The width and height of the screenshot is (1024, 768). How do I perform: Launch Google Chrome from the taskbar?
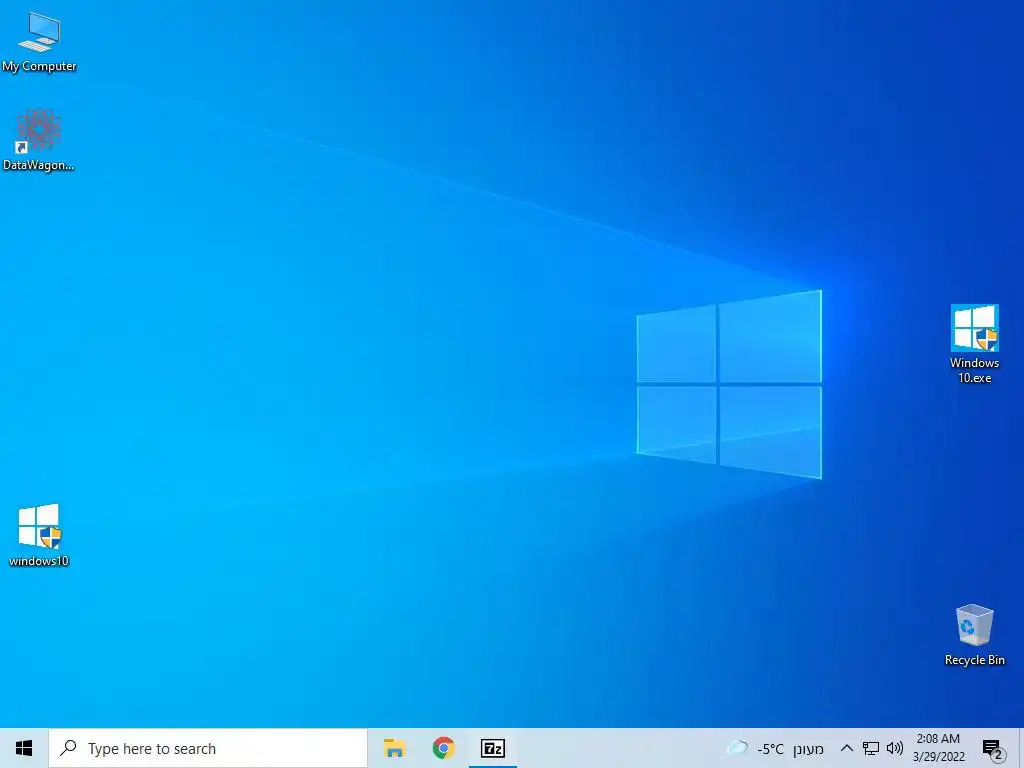[x=443, y=748]
